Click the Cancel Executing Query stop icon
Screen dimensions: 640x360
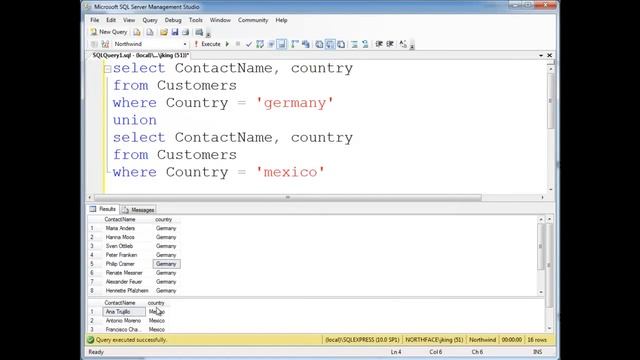point(238,44)
